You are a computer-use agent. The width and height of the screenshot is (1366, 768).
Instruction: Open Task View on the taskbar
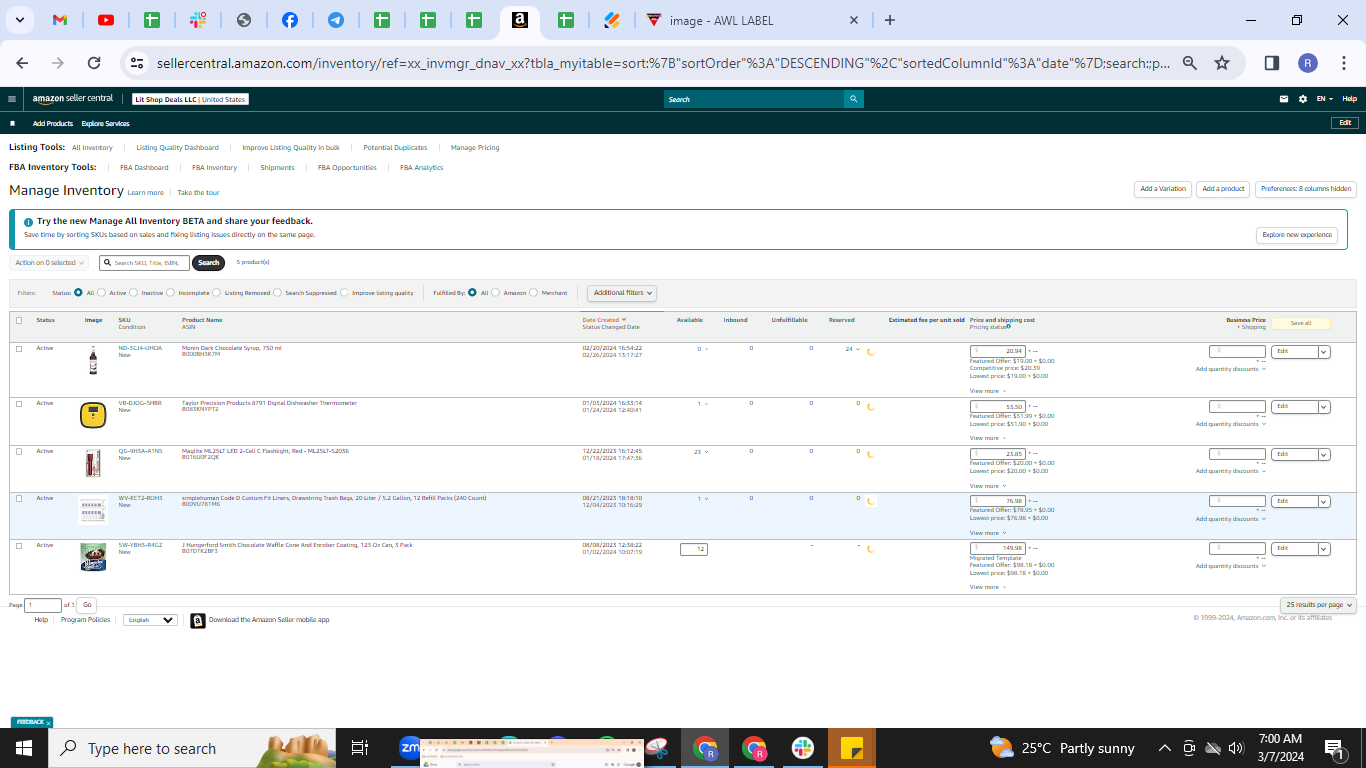[361, 748]
